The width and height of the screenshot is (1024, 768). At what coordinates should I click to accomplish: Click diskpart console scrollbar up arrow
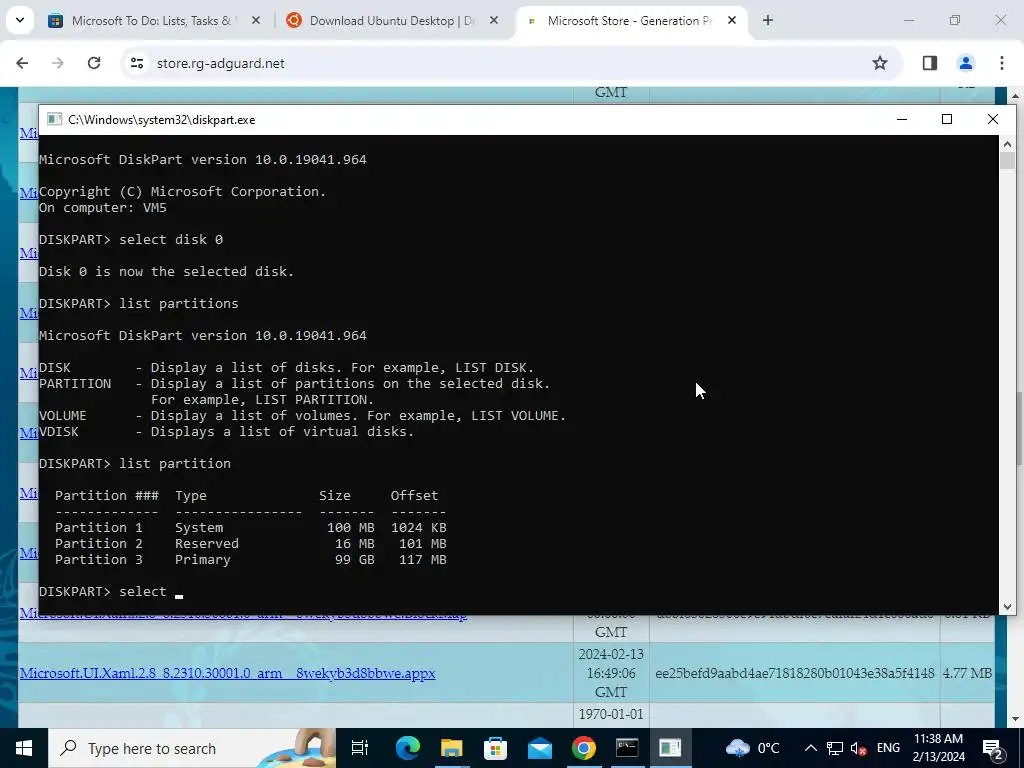coord(1007,144)
